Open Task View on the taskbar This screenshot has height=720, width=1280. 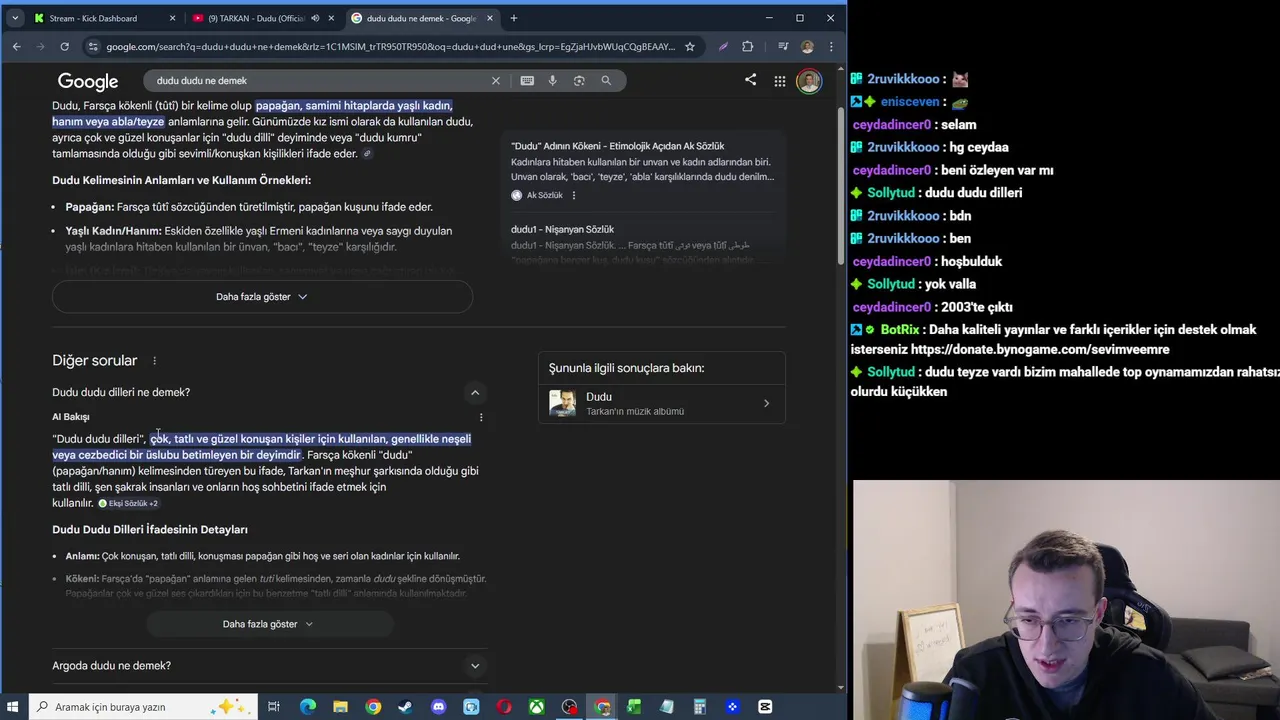click(x=274, y=707)
